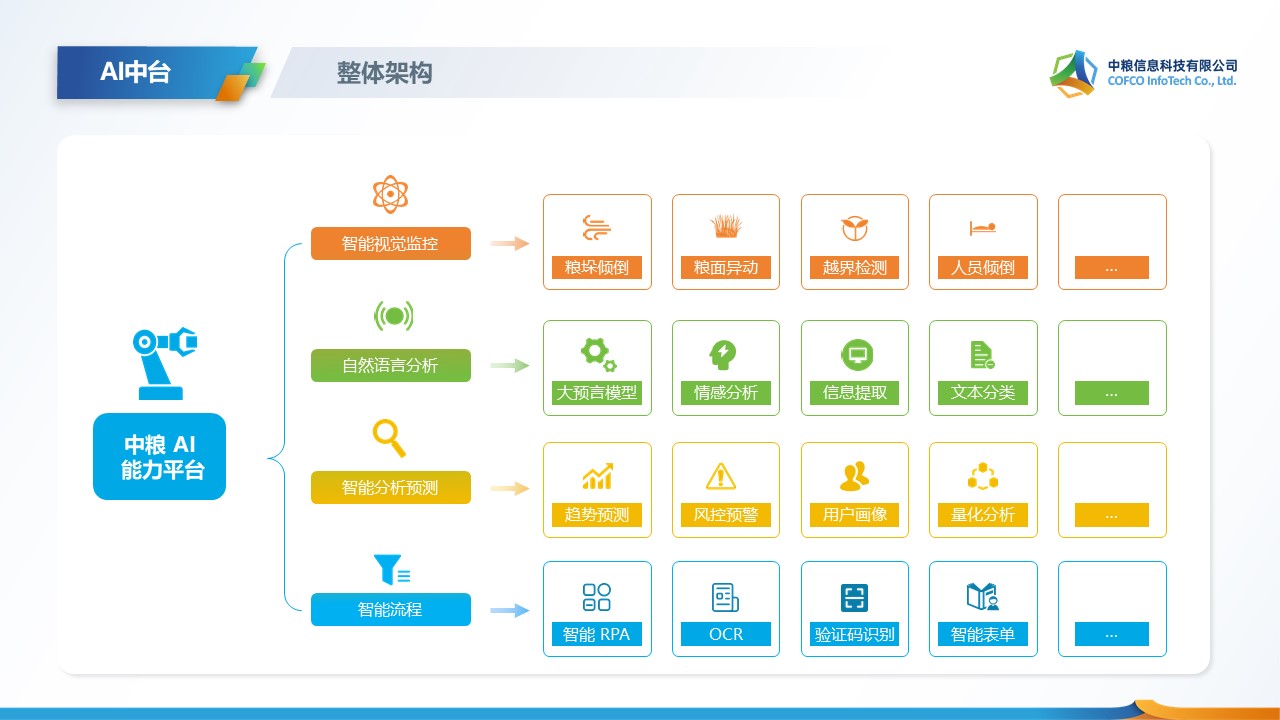Select the 自然语言分析 green button
The width and height of the screenshot is (1280, 720).
coord(390,365)
